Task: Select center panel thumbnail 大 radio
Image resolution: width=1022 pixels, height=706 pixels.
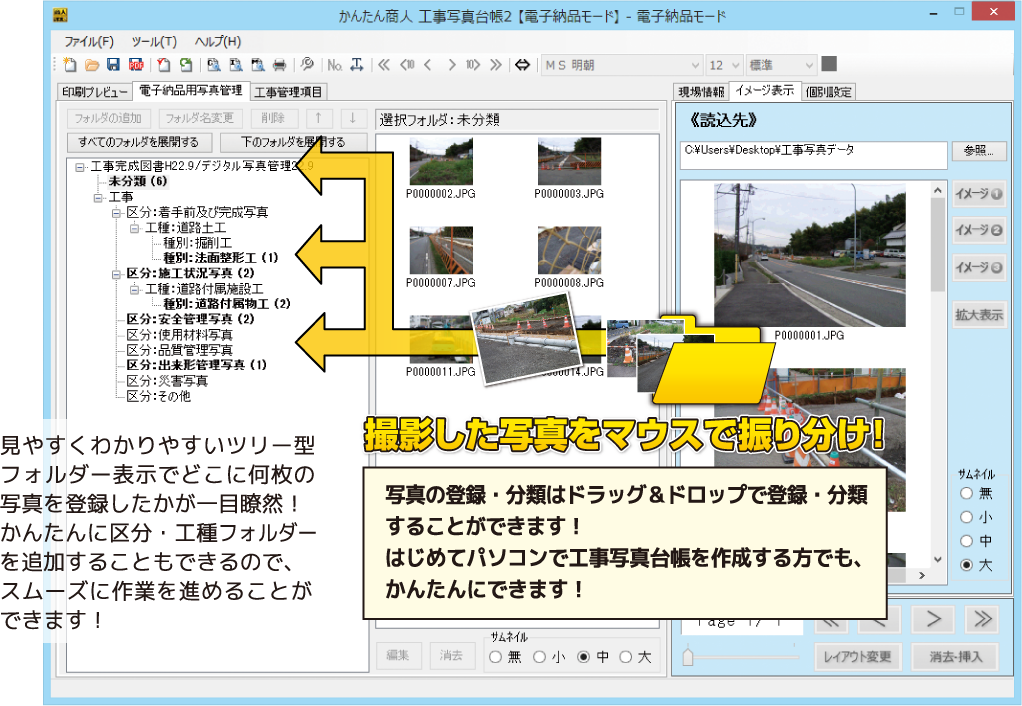Action: tap(626, 657)
